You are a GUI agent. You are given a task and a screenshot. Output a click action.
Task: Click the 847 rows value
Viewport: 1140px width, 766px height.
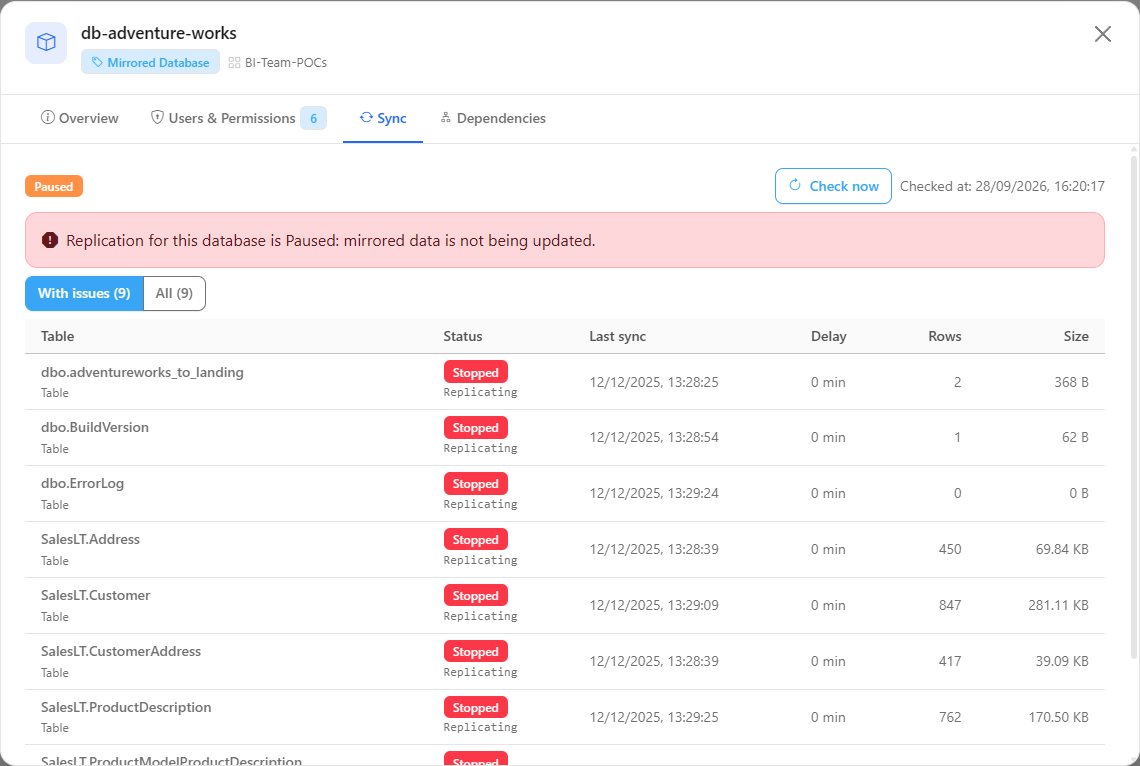tap(950, 605)
